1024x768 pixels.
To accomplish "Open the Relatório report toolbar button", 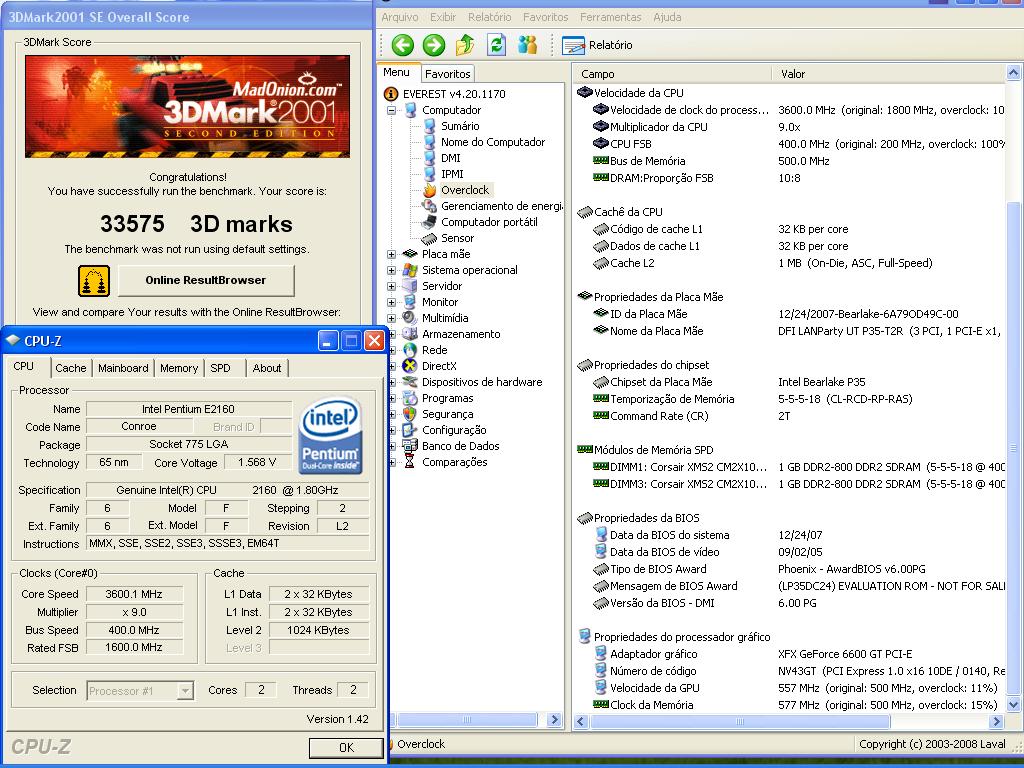I will tap(597, 45).
